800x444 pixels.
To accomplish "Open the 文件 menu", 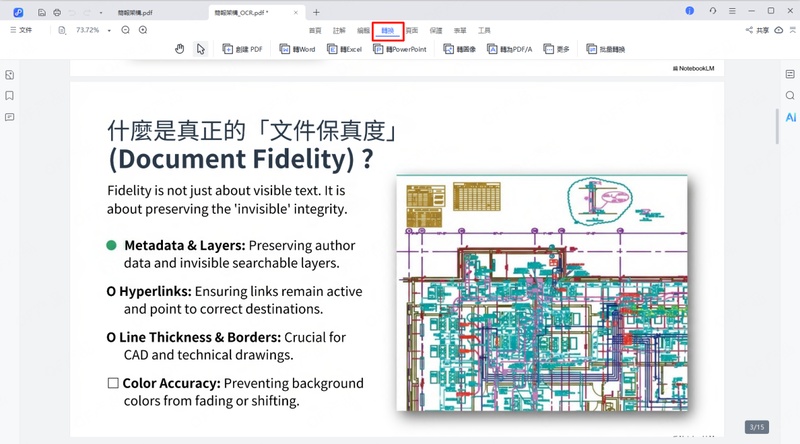I will [x=21, y=30].
